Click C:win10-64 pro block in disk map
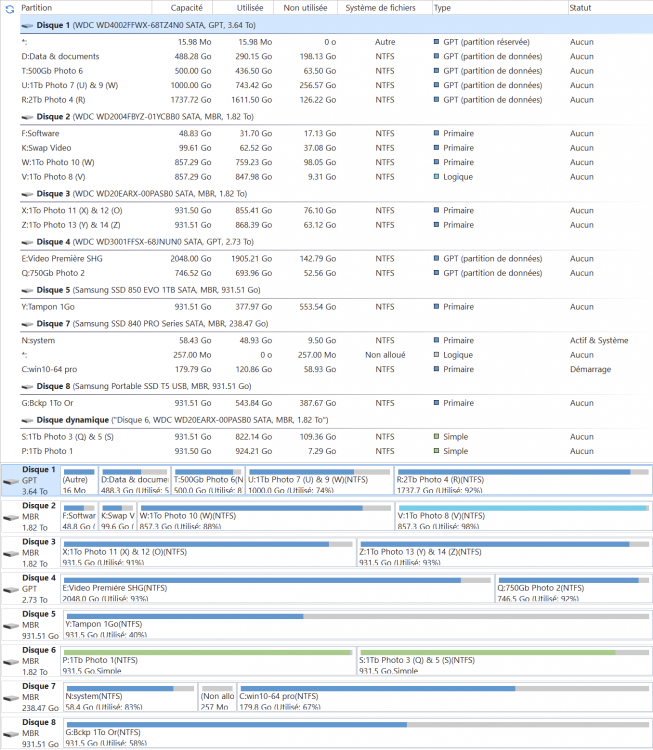This screenshot has height=750, width=653. pyautogui.click(x=444, y=697)
